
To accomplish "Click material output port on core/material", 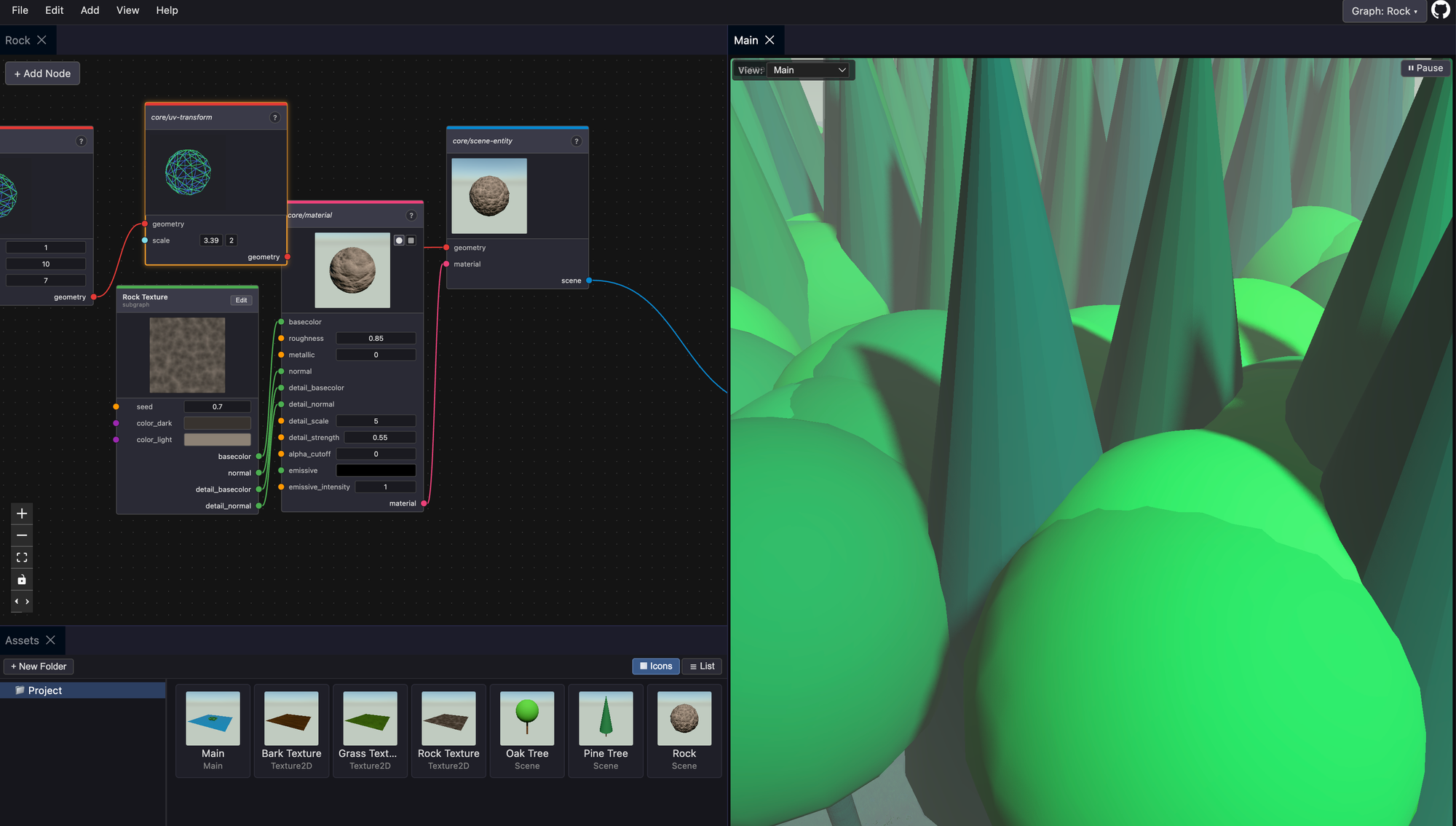I will (424, 503).
